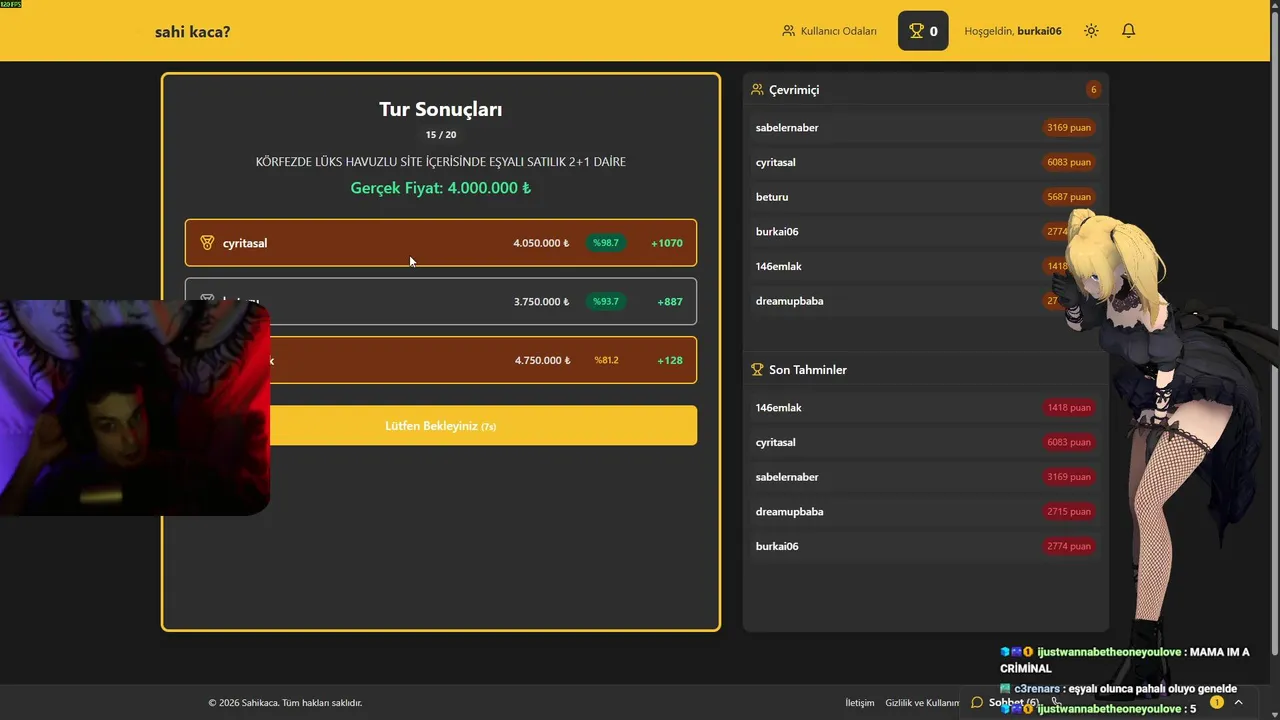Click the gold medal icon beside cyritasal
This screenshot has height=720, width=1280.
[207, 243]
